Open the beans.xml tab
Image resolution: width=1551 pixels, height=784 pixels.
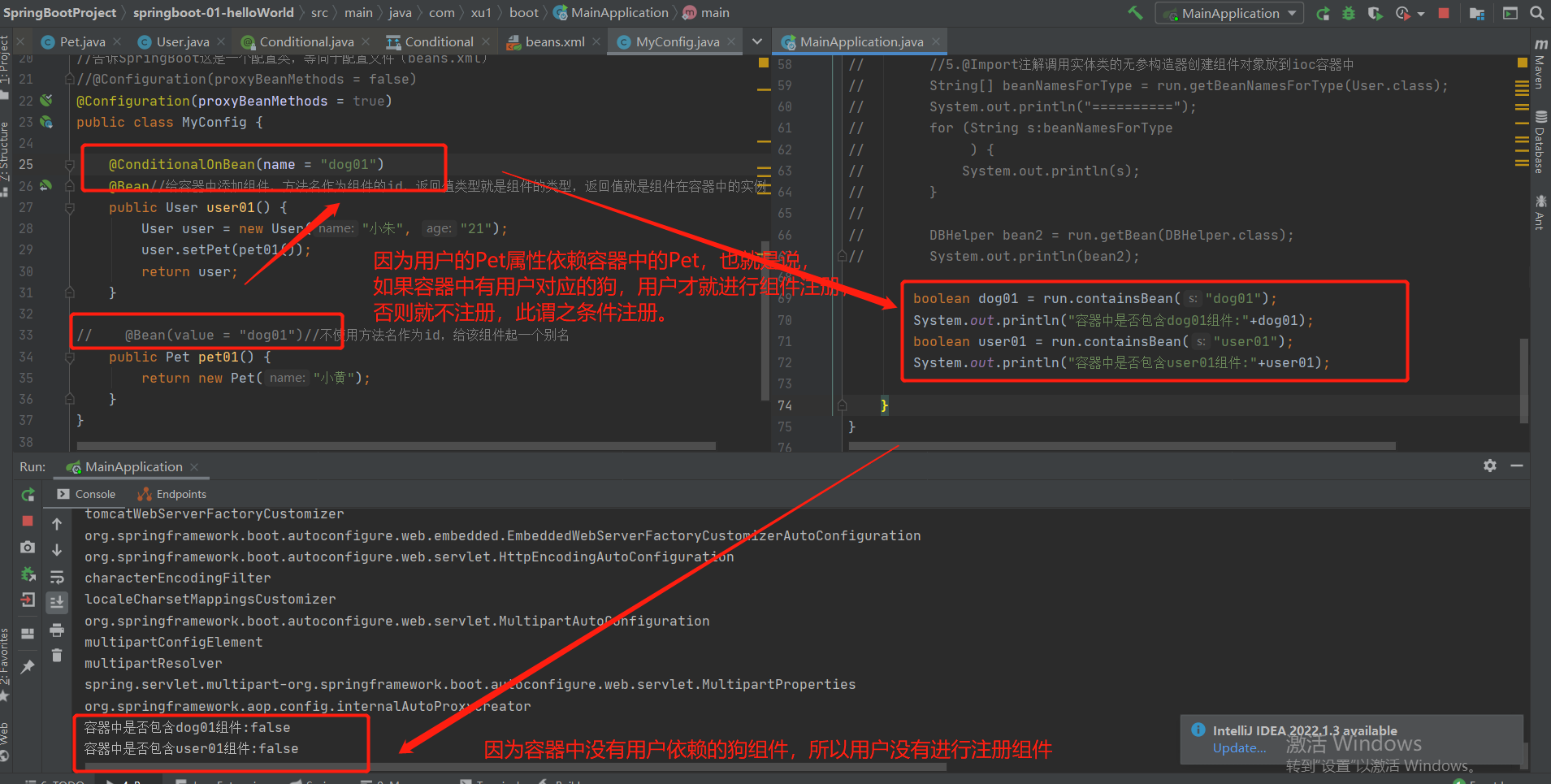[x=554, y=41]
